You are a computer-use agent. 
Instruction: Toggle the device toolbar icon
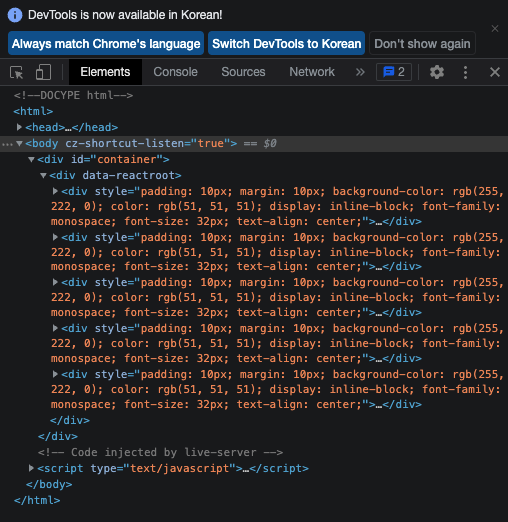[x=43, y=72]
